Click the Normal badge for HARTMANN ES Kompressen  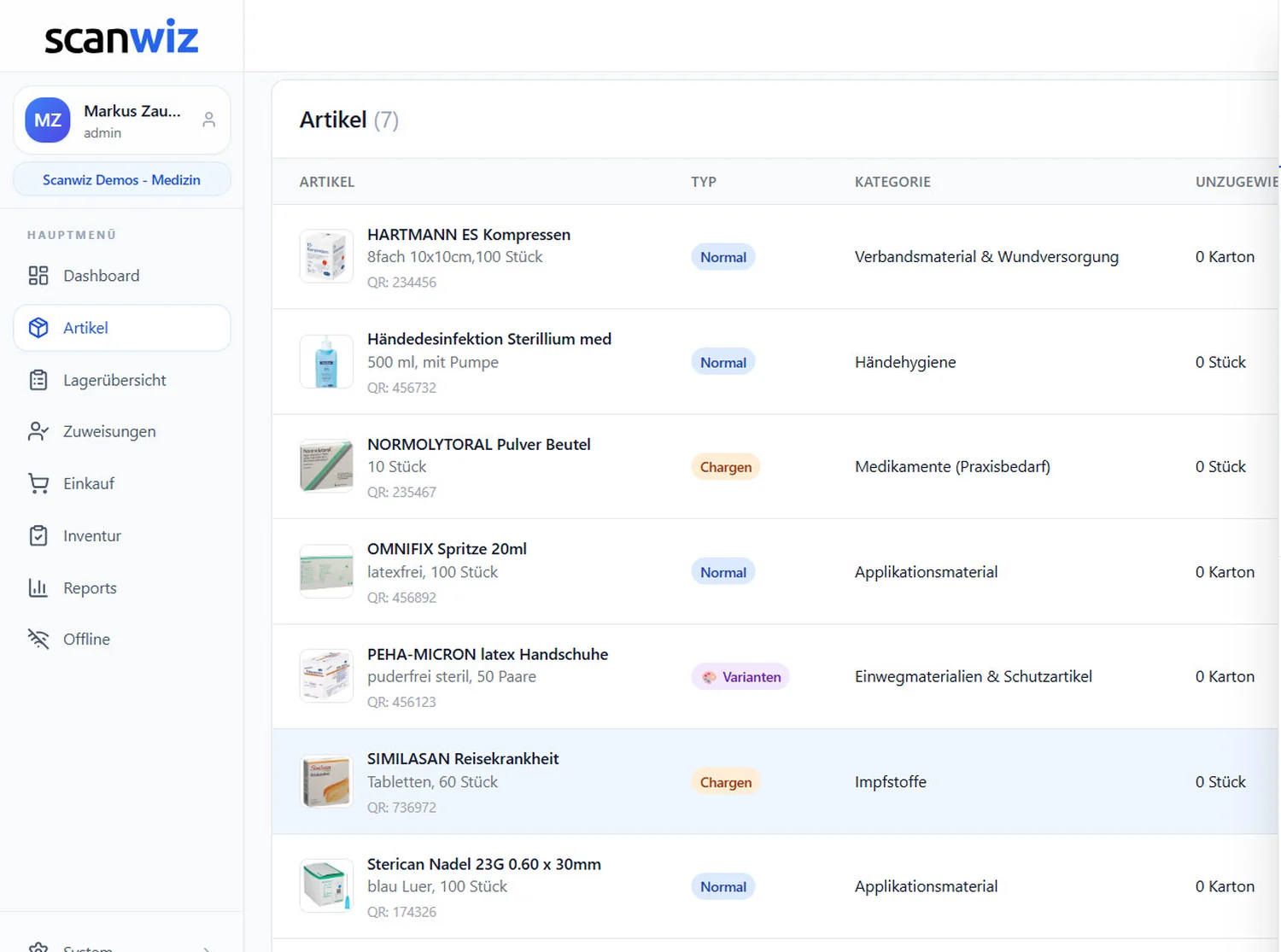click(723, 257)
